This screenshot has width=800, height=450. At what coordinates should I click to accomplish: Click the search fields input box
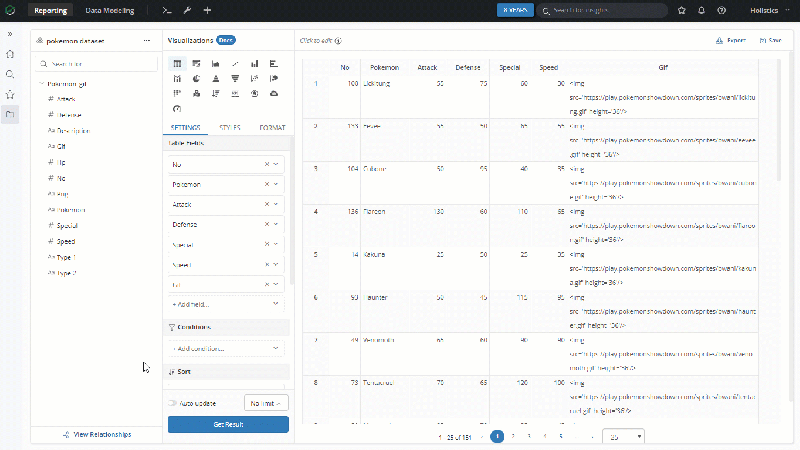(x=97, y=64)
